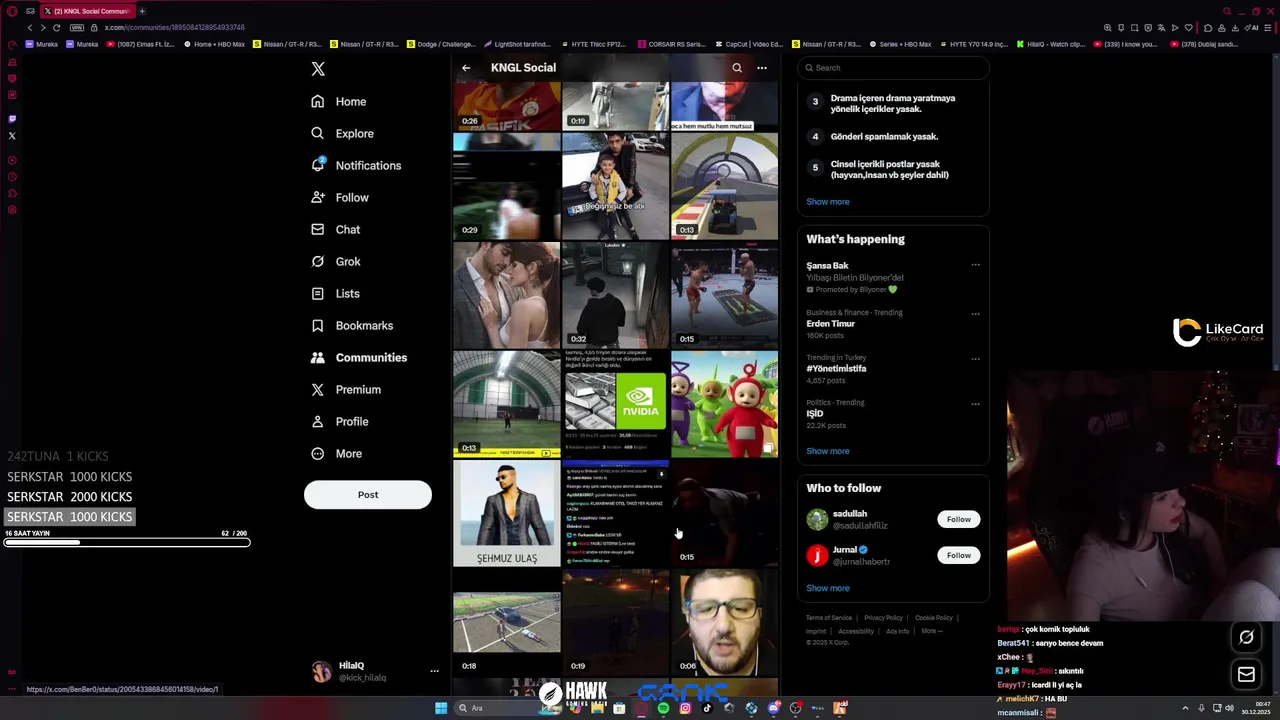This screenshot has width=1280, height=720.
Task: Open Lists from the sidebar
Action: (x=335, y=293)
